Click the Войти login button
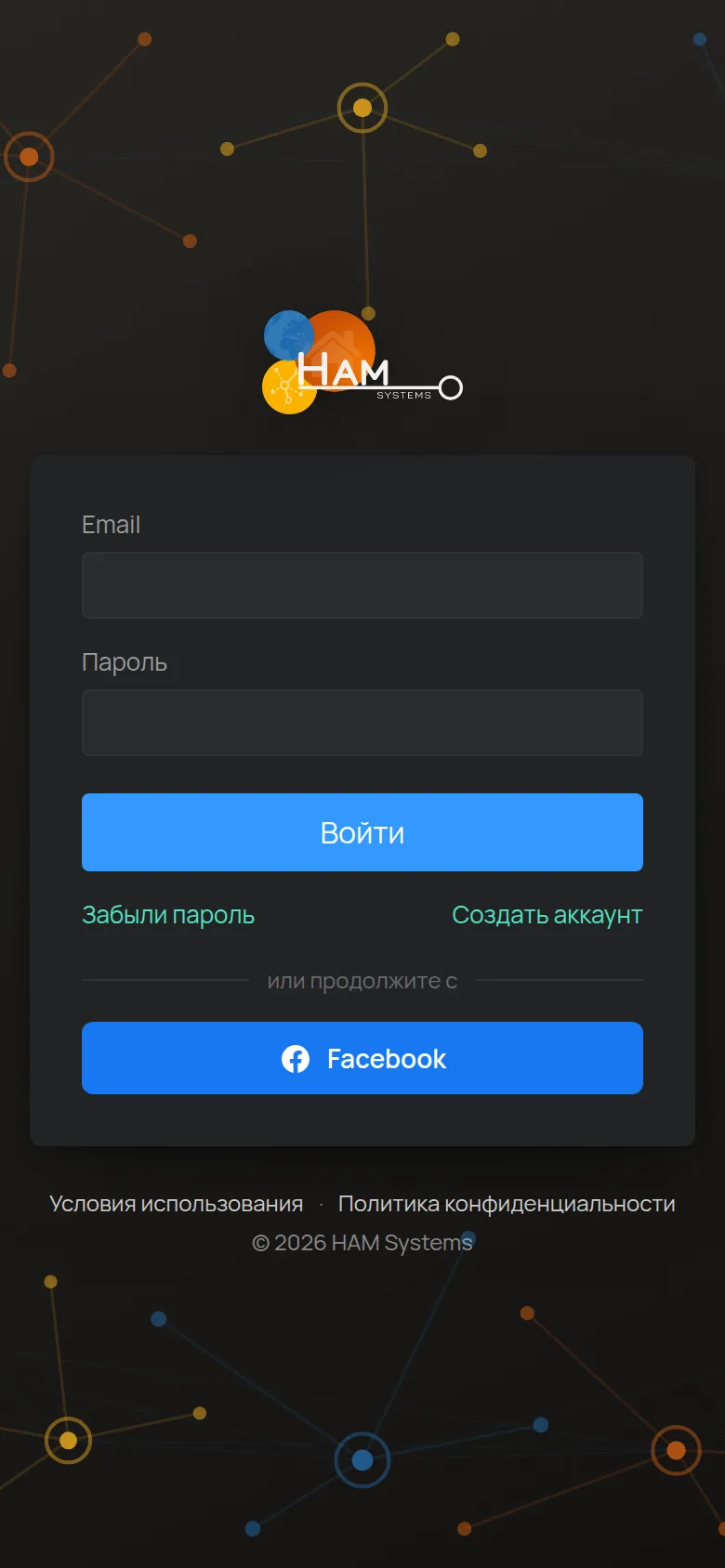Screen dimensions: 725x1568 (x=362, y=832)
